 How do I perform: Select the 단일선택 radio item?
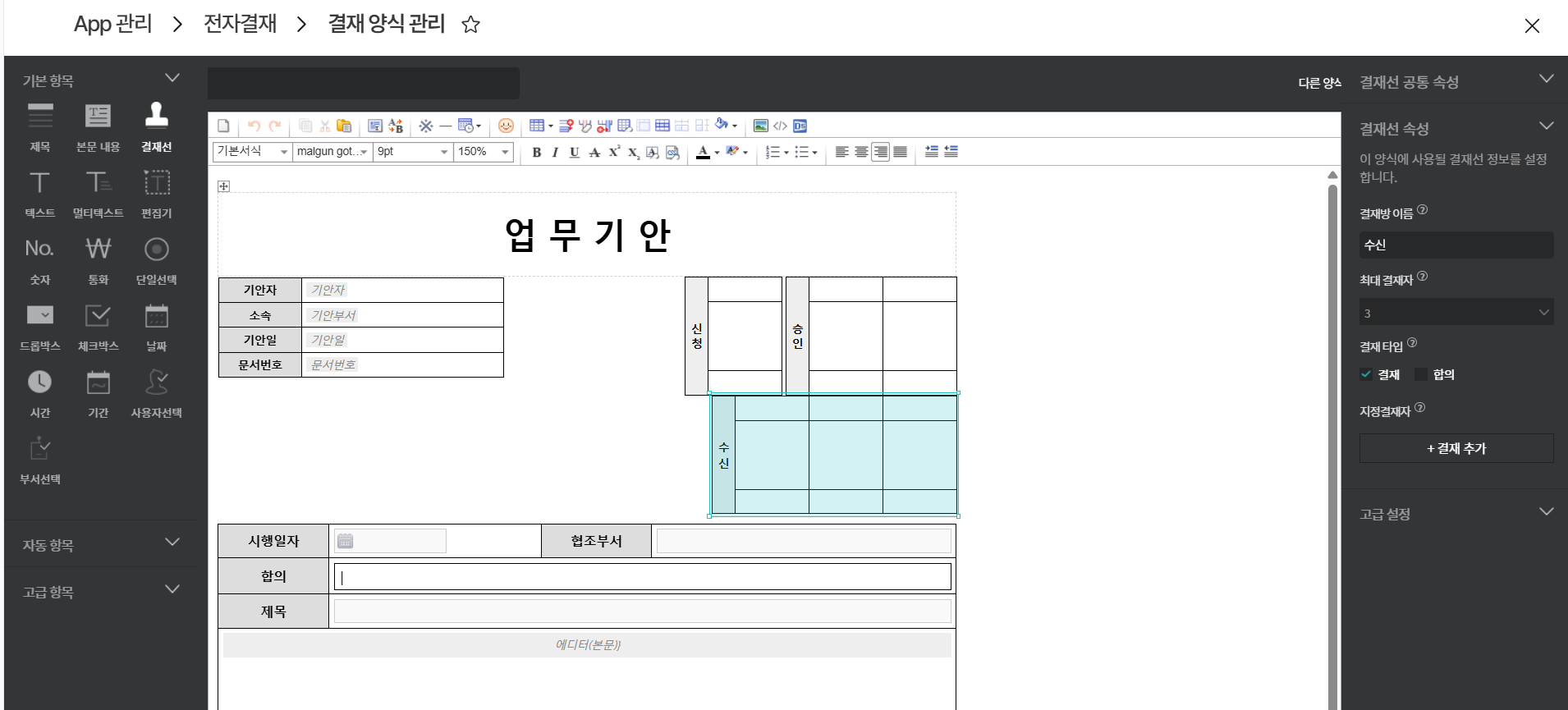point(156,250)
